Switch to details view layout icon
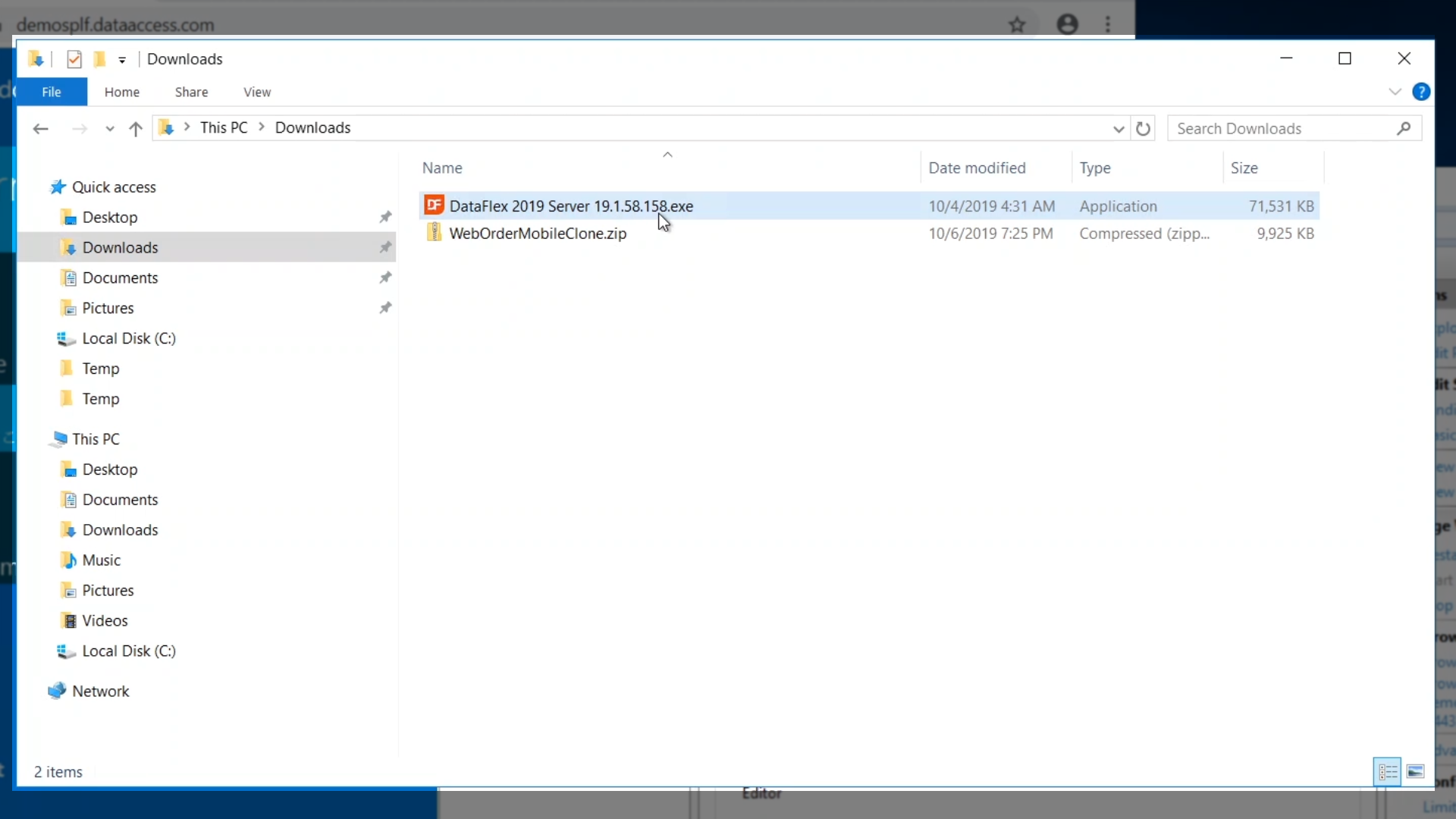This screenshot has height=819, width=1456. (x=1388, y=772)
